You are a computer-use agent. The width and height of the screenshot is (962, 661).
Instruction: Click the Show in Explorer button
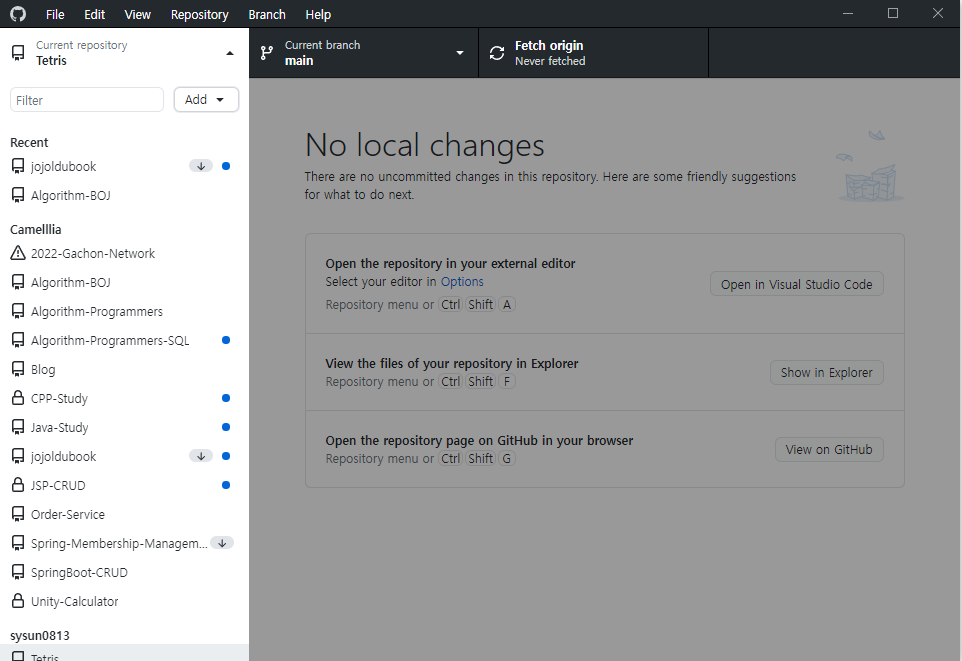click(x=826, y=373)
